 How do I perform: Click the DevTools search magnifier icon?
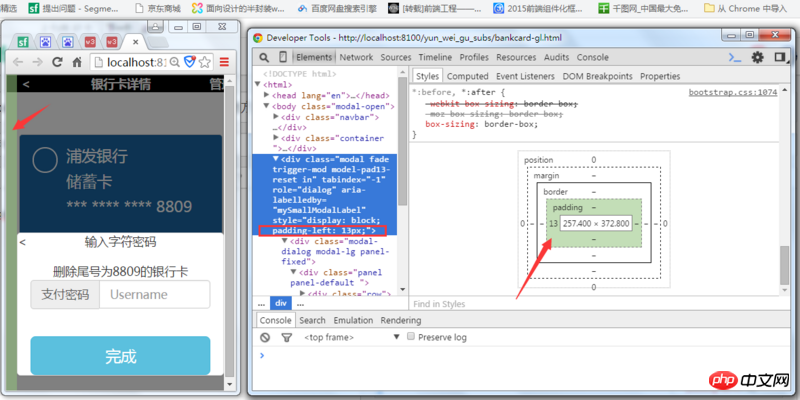pyautogui.click(x=264, y=57)
